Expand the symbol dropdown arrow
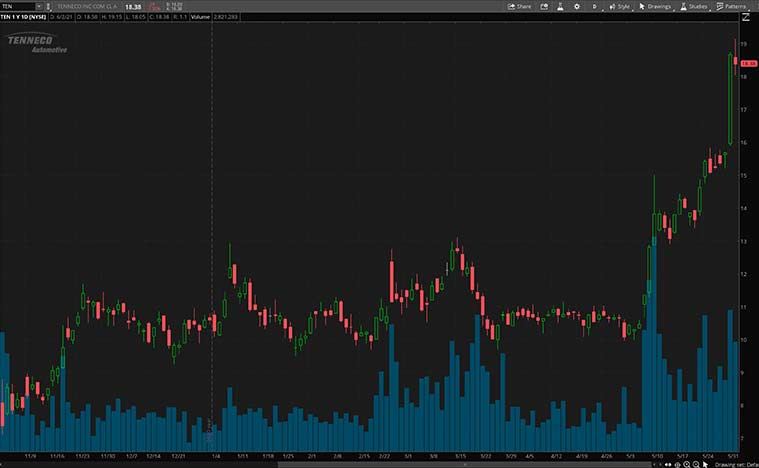 click(x=38, y=6)
